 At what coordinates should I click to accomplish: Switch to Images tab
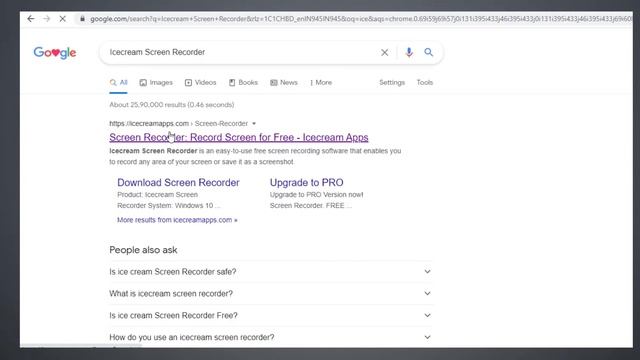coord(156,82)
